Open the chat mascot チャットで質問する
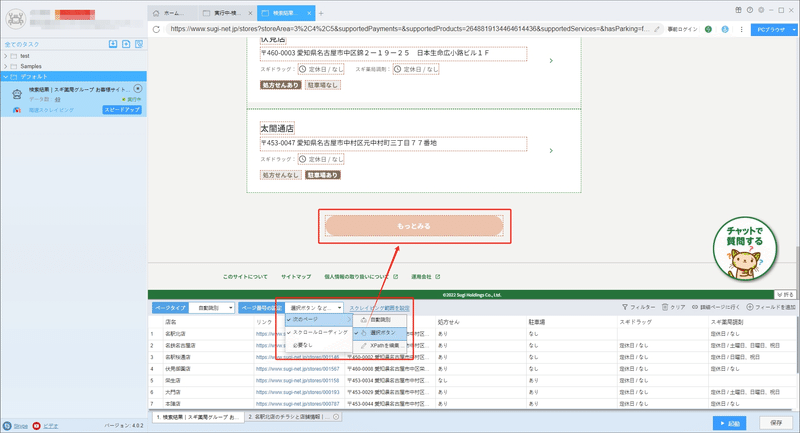 point(744,249)
